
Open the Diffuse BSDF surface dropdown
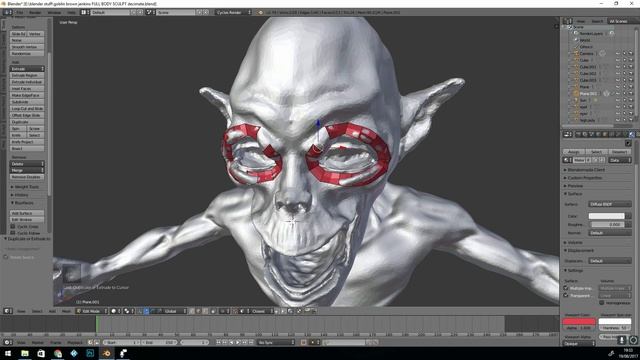[610, 204]
